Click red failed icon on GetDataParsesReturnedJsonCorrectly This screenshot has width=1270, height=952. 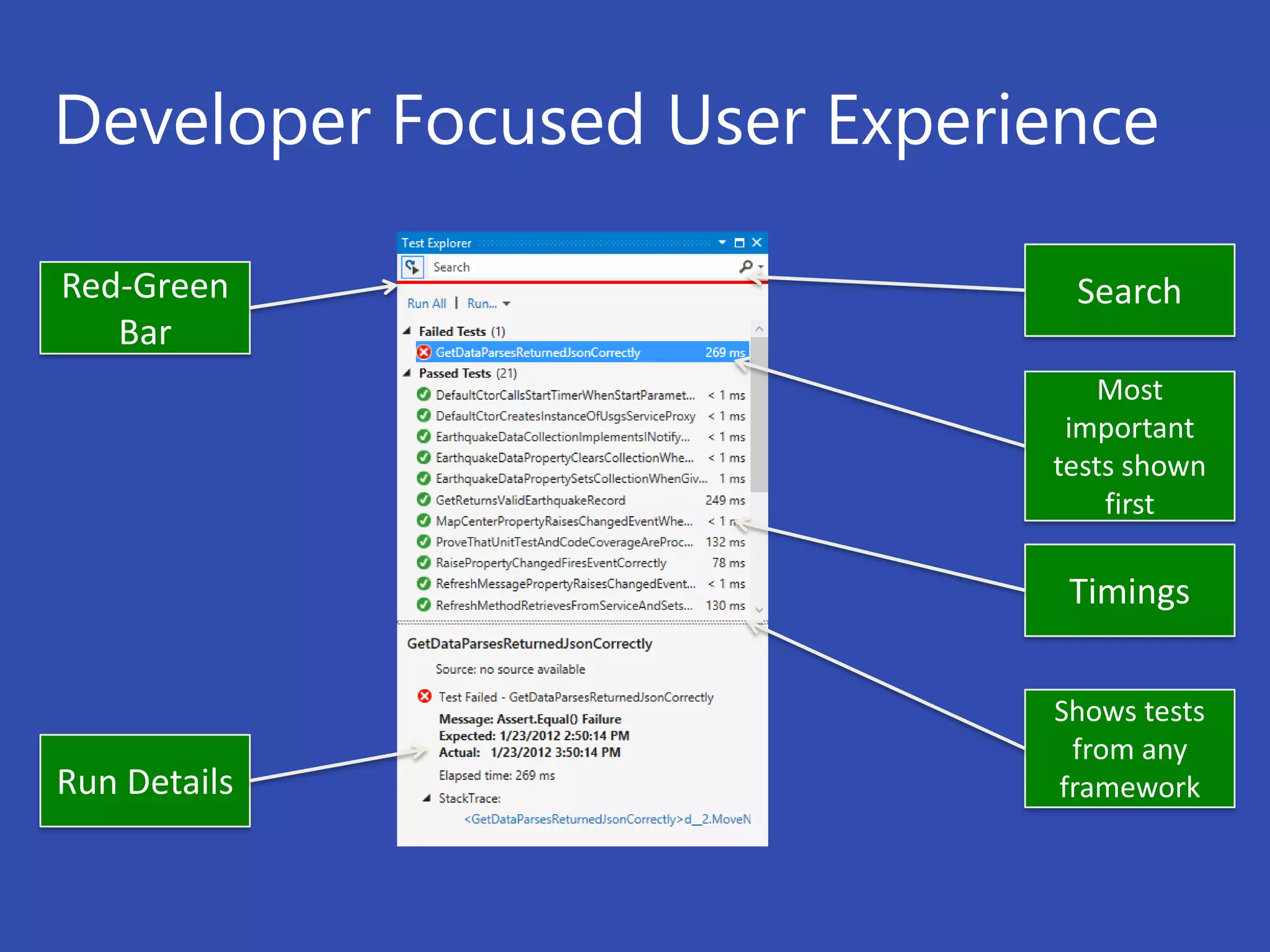[x=424, y=352]
